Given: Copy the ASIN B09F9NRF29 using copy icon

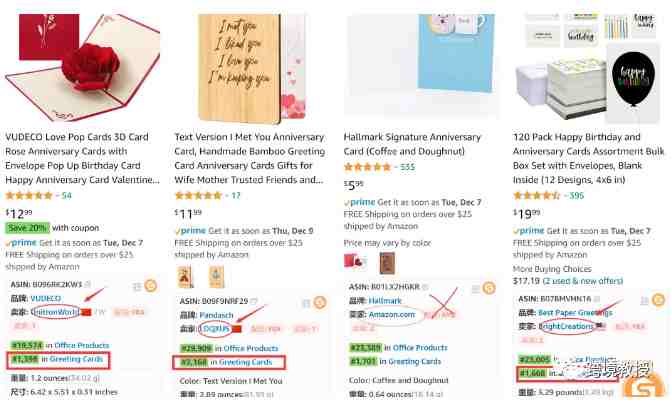Looking at the screenshot, I should (x=255, y=302).
